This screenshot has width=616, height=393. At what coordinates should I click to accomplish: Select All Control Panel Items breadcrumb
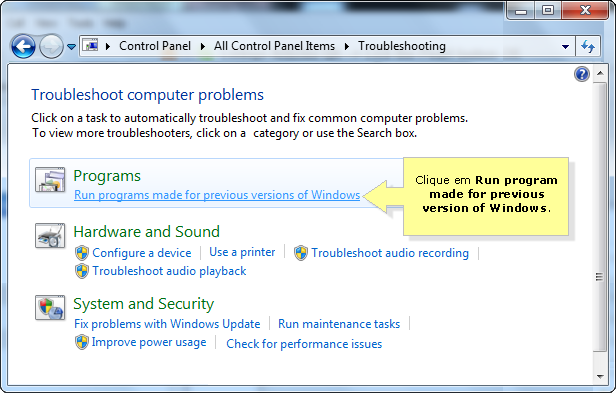(274, 46)
